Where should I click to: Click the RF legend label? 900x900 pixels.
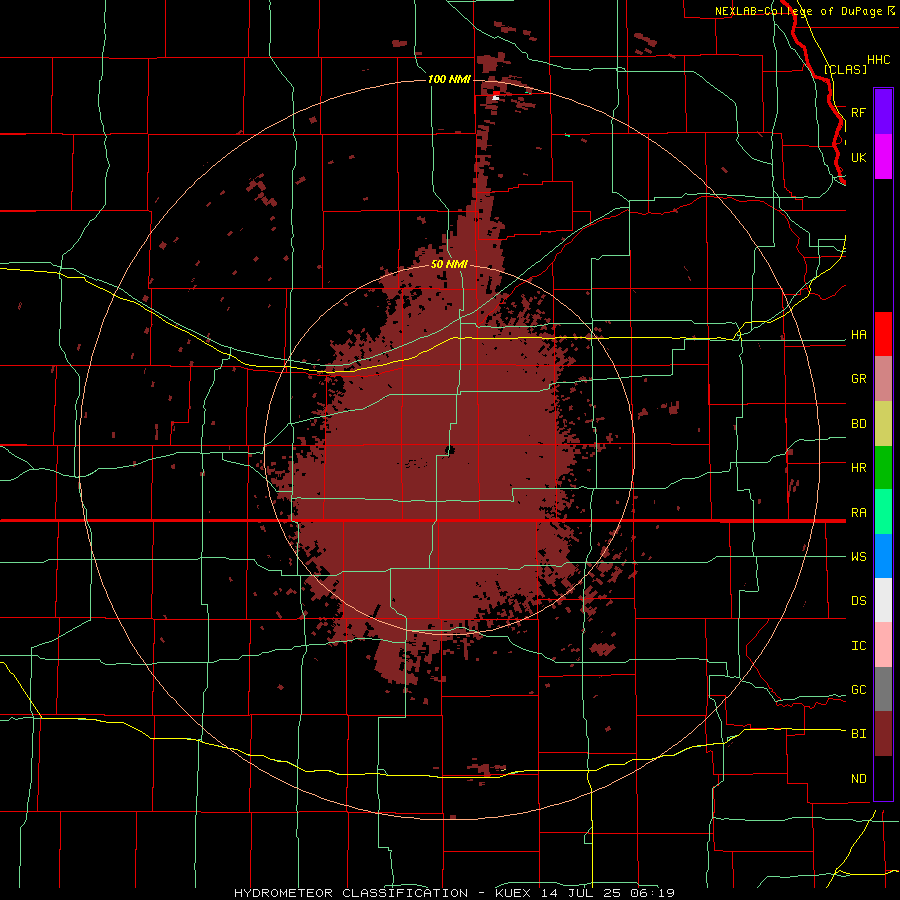[859, 112]
